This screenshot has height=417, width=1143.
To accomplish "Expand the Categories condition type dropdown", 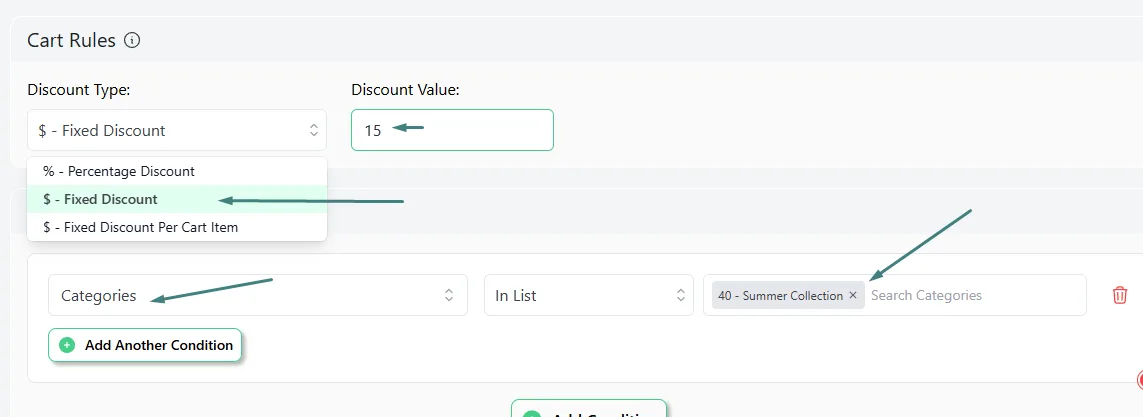I will [x=258, y=295].
